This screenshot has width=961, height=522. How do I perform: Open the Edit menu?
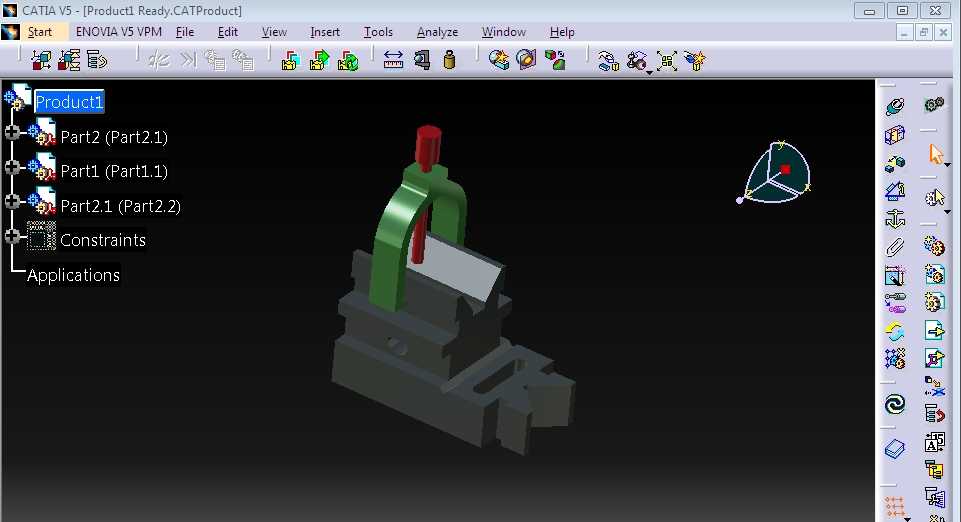click(x=227, y=32)
